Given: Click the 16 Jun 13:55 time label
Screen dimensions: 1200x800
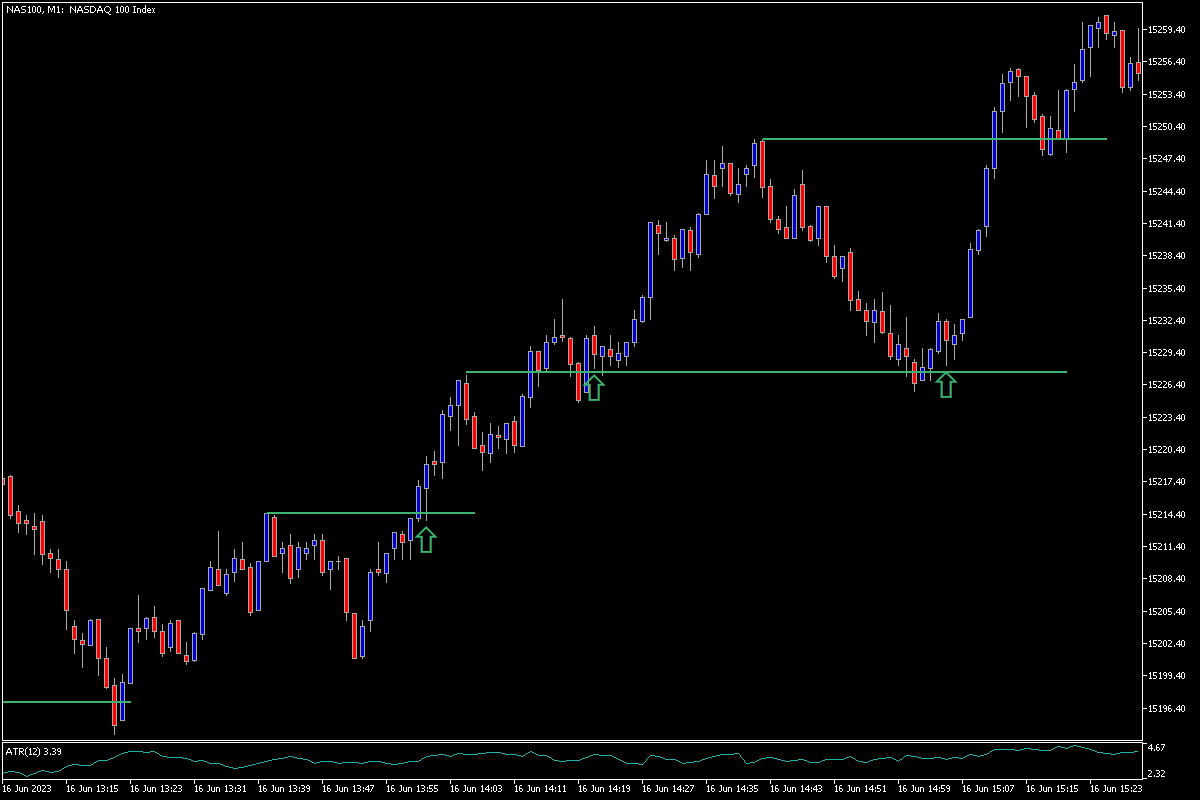Looking at the screenshot, I should click(x=412, y=789).
